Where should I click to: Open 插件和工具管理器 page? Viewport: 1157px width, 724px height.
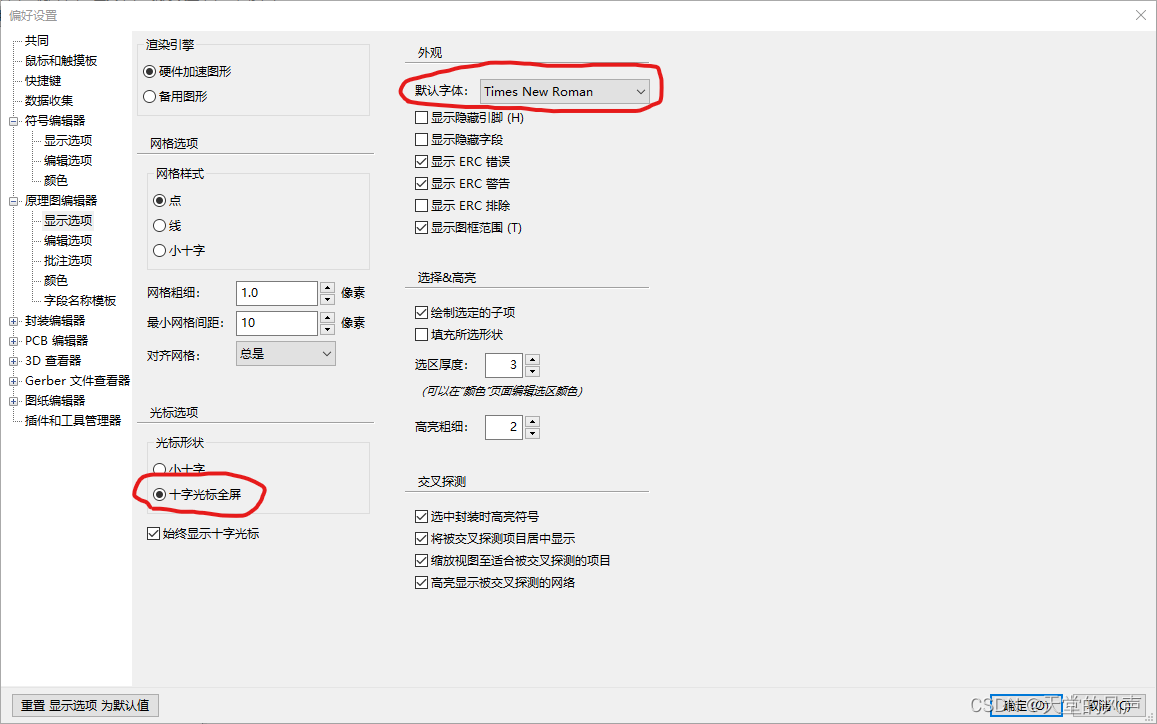tap(73, 421)
